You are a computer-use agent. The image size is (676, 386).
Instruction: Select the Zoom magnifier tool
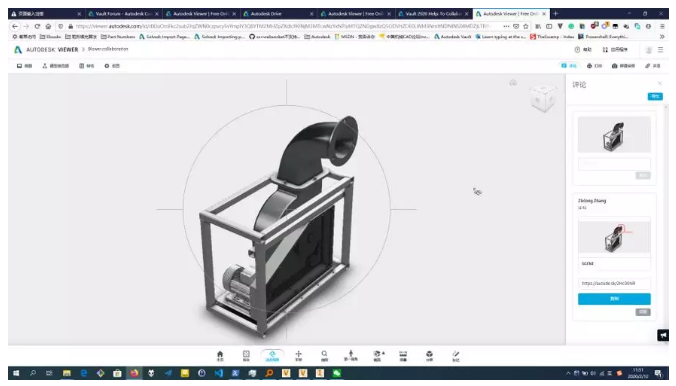point(324,356)
